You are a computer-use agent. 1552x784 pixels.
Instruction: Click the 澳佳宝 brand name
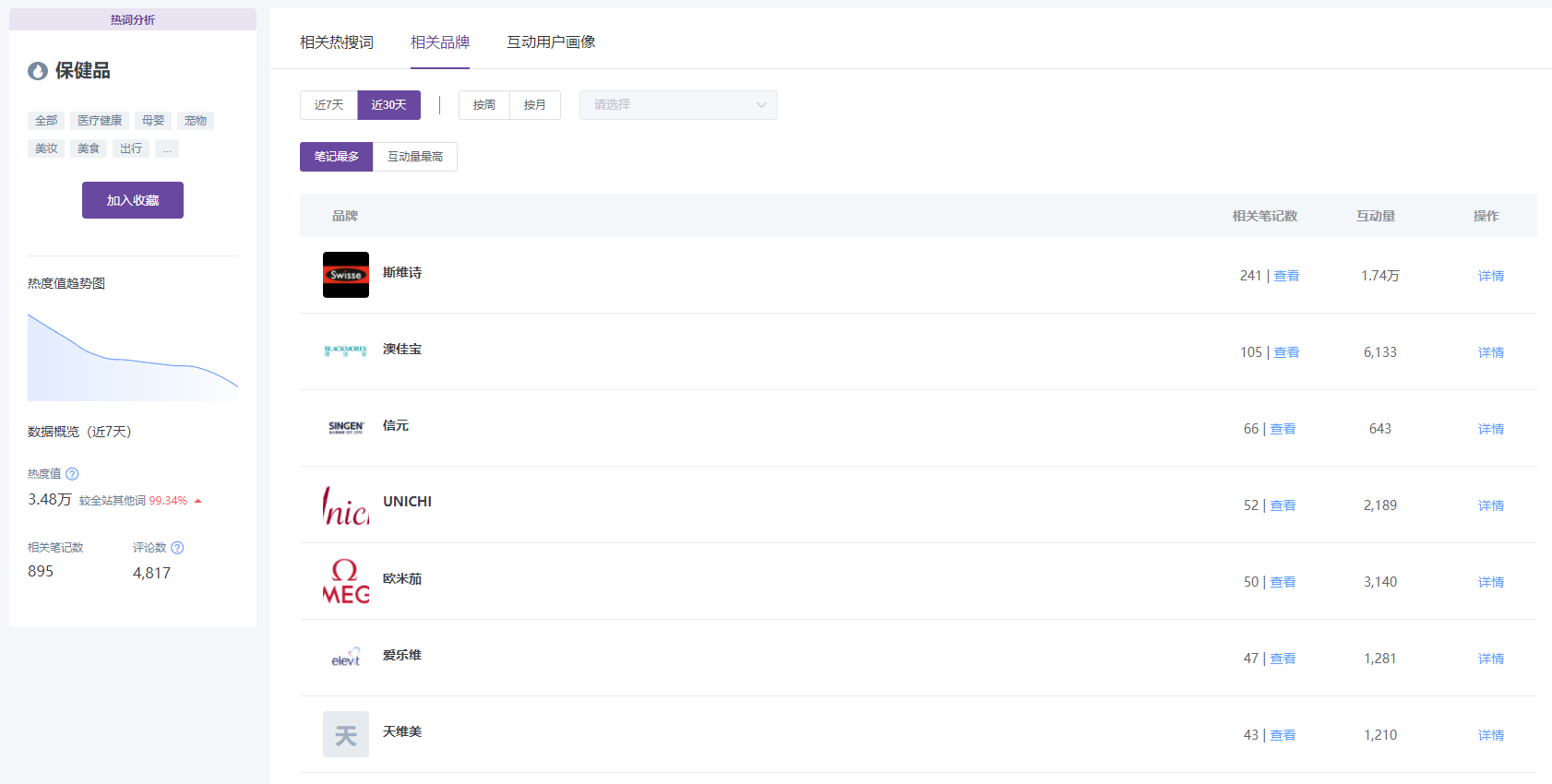pyautogui.click(x=402, y=350)
